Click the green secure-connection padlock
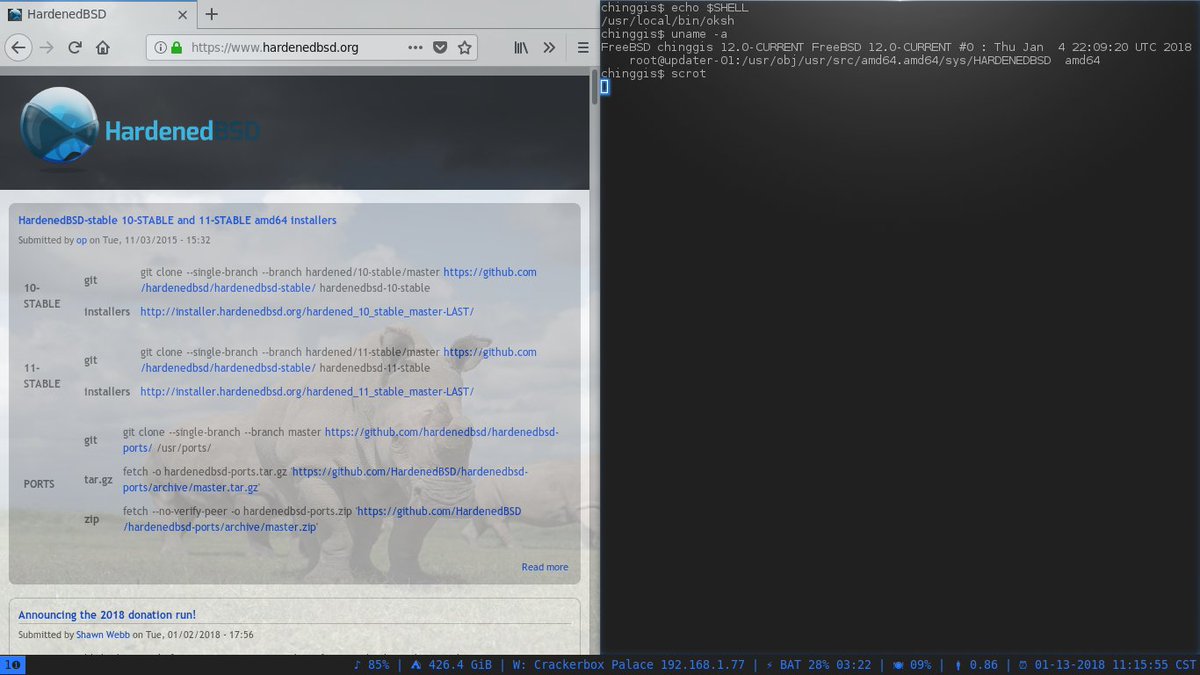The image size is (1200, 675). [x=176, y=47]
